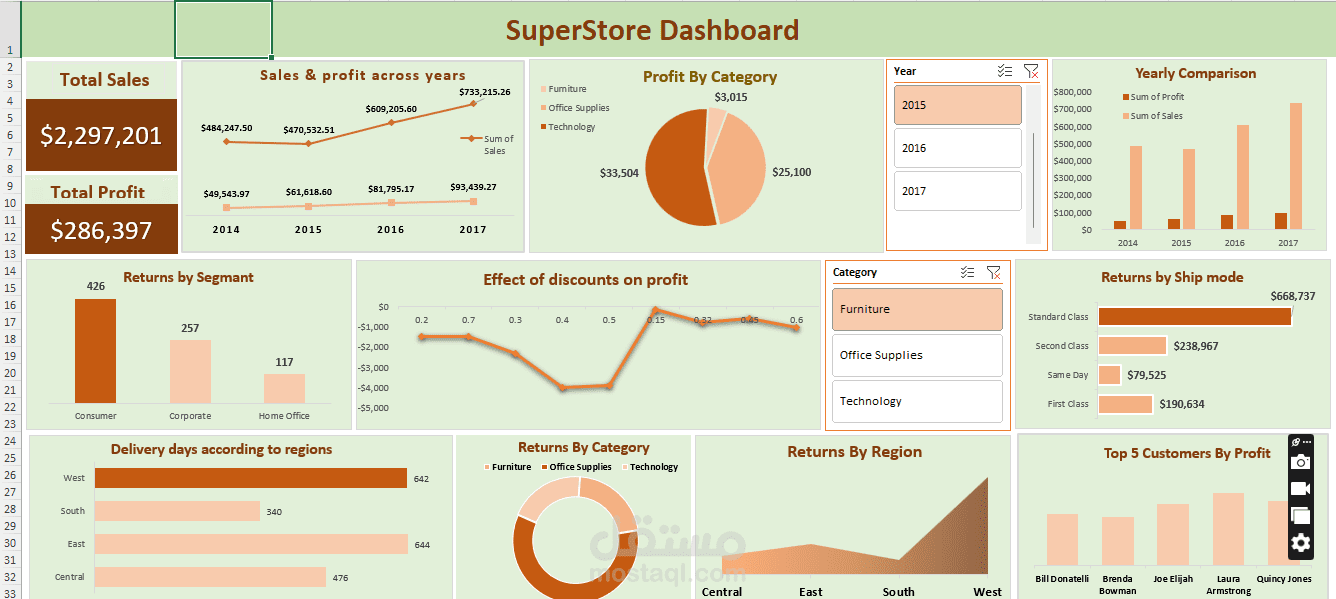Clear the filter on the Category slicer
The image size is (1336, 599).
[x=993, y=272]
